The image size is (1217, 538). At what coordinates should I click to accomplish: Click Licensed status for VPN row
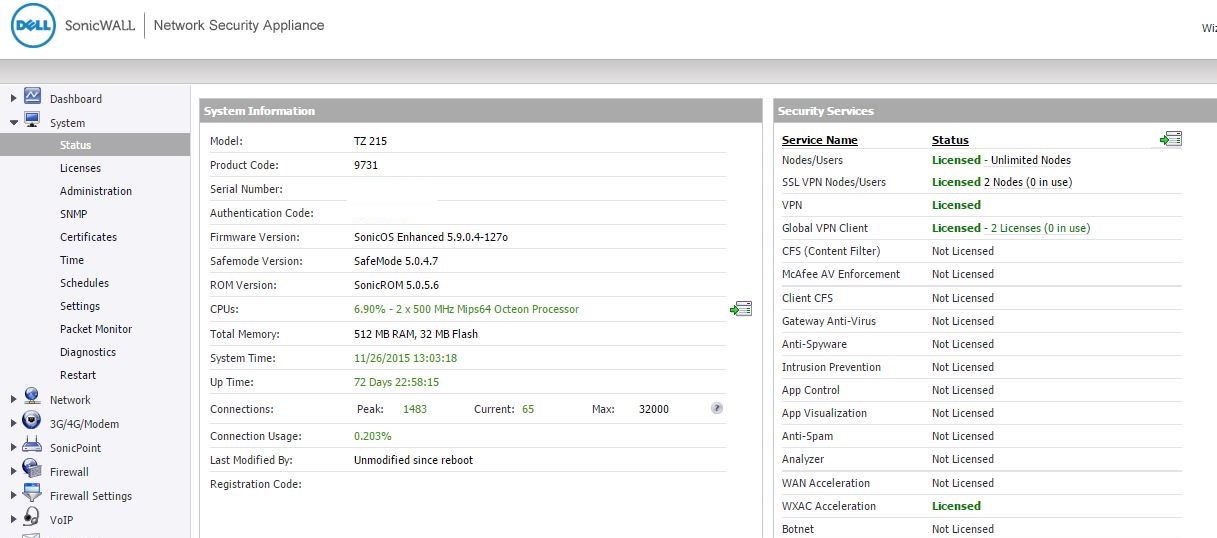[956, 205]
